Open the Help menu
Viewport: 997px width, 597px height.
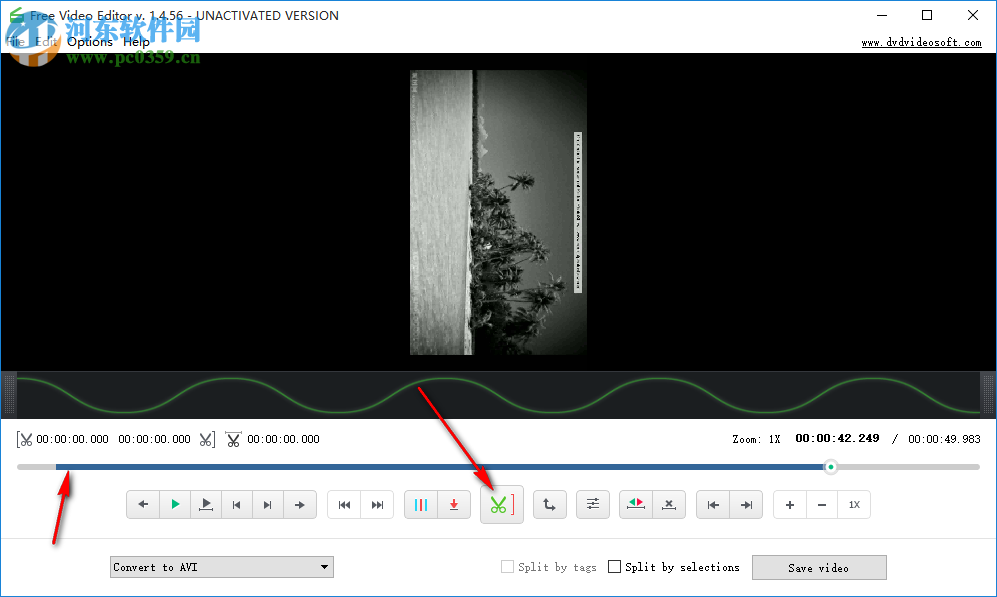click(136, 41)
